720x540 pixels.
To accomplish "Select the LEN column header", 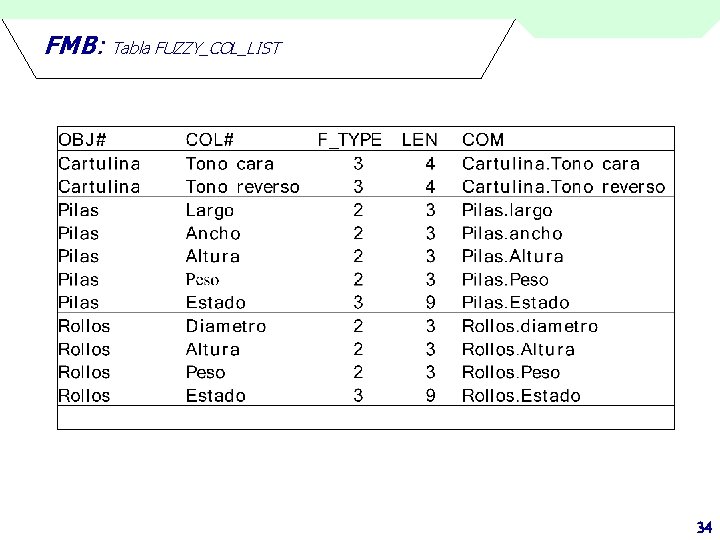I will click(419, 140).
